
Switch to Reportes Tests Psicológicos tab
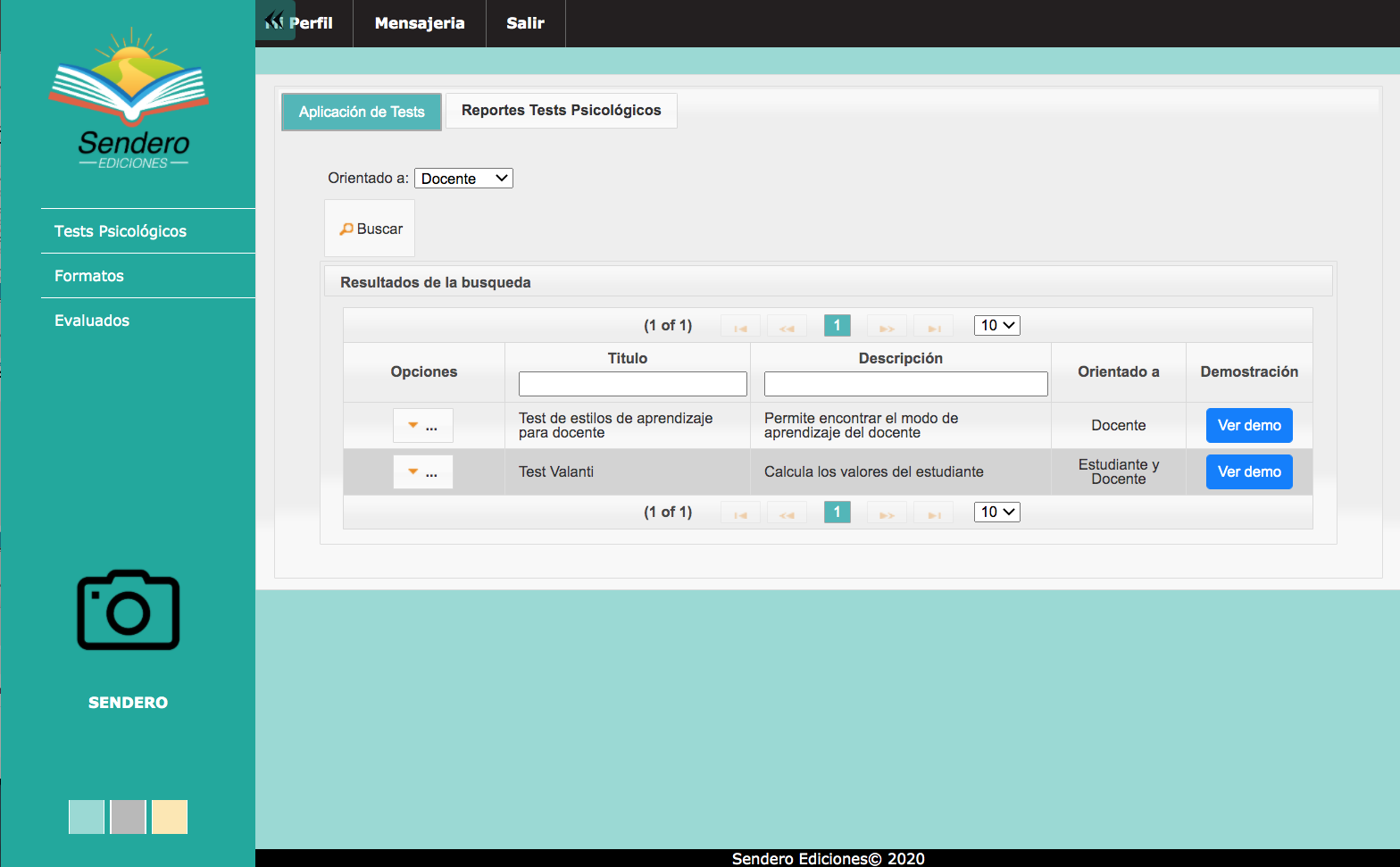(x=561, y=111)
